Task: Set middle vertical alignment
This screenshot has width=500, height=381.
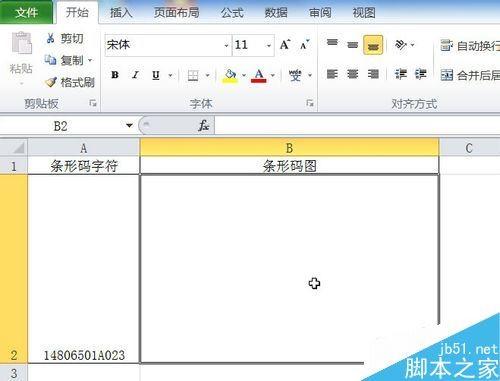Action: (x=352, y=44)
